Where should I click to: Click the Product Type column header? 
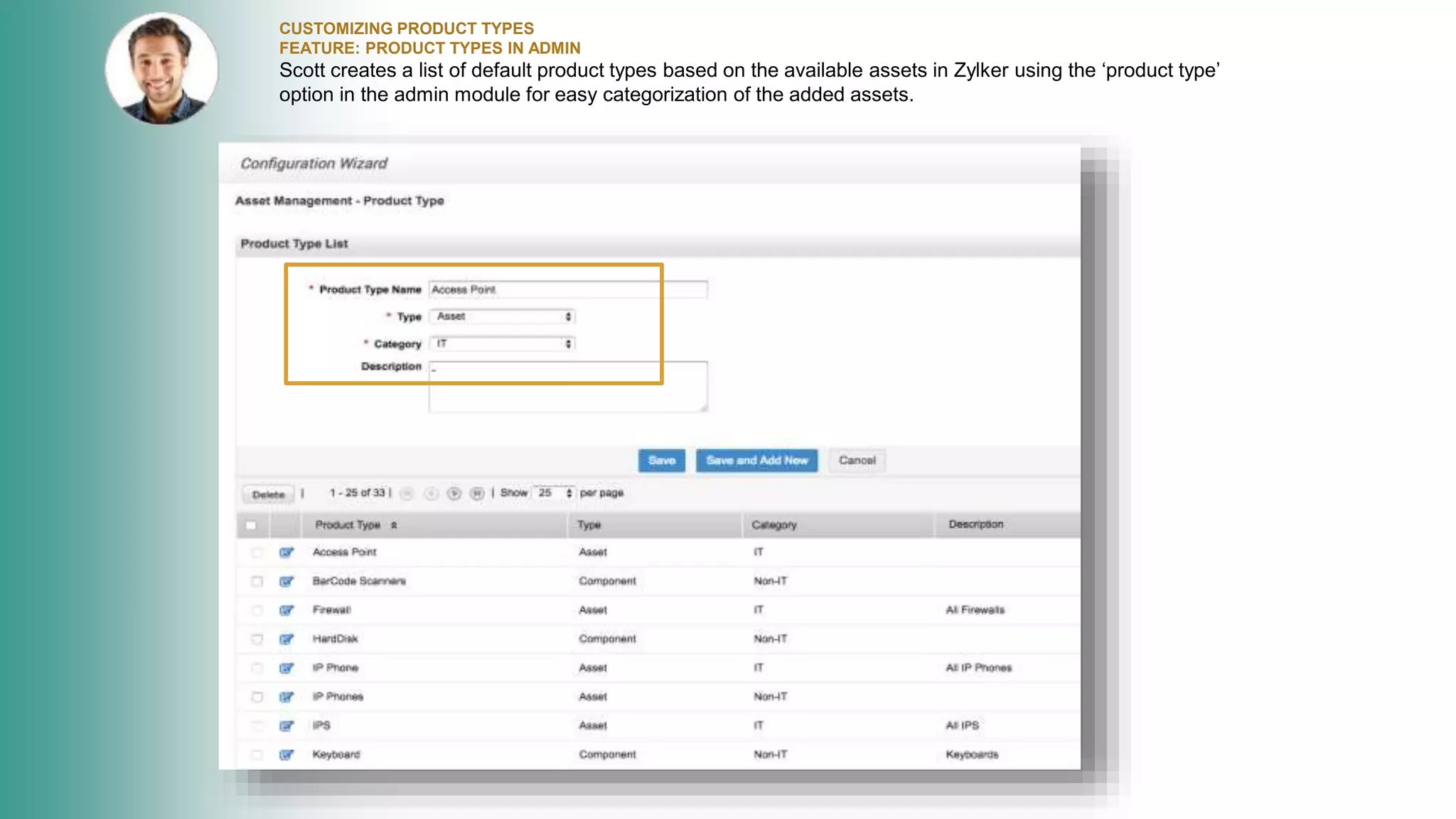[x=348, y=525]
